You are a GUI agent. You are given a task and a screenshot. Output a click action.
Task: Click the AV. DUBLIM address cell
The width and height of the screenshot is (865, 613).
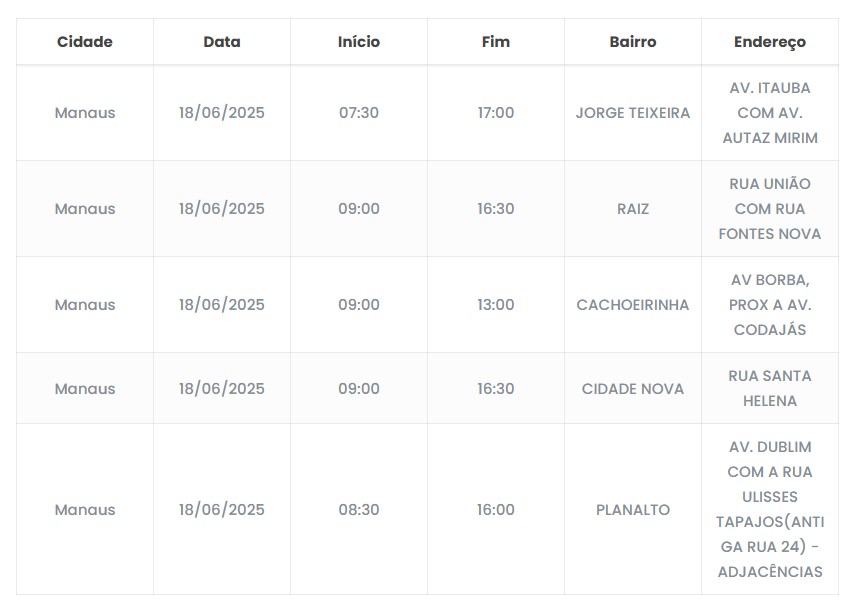click(x=770, y=510)
